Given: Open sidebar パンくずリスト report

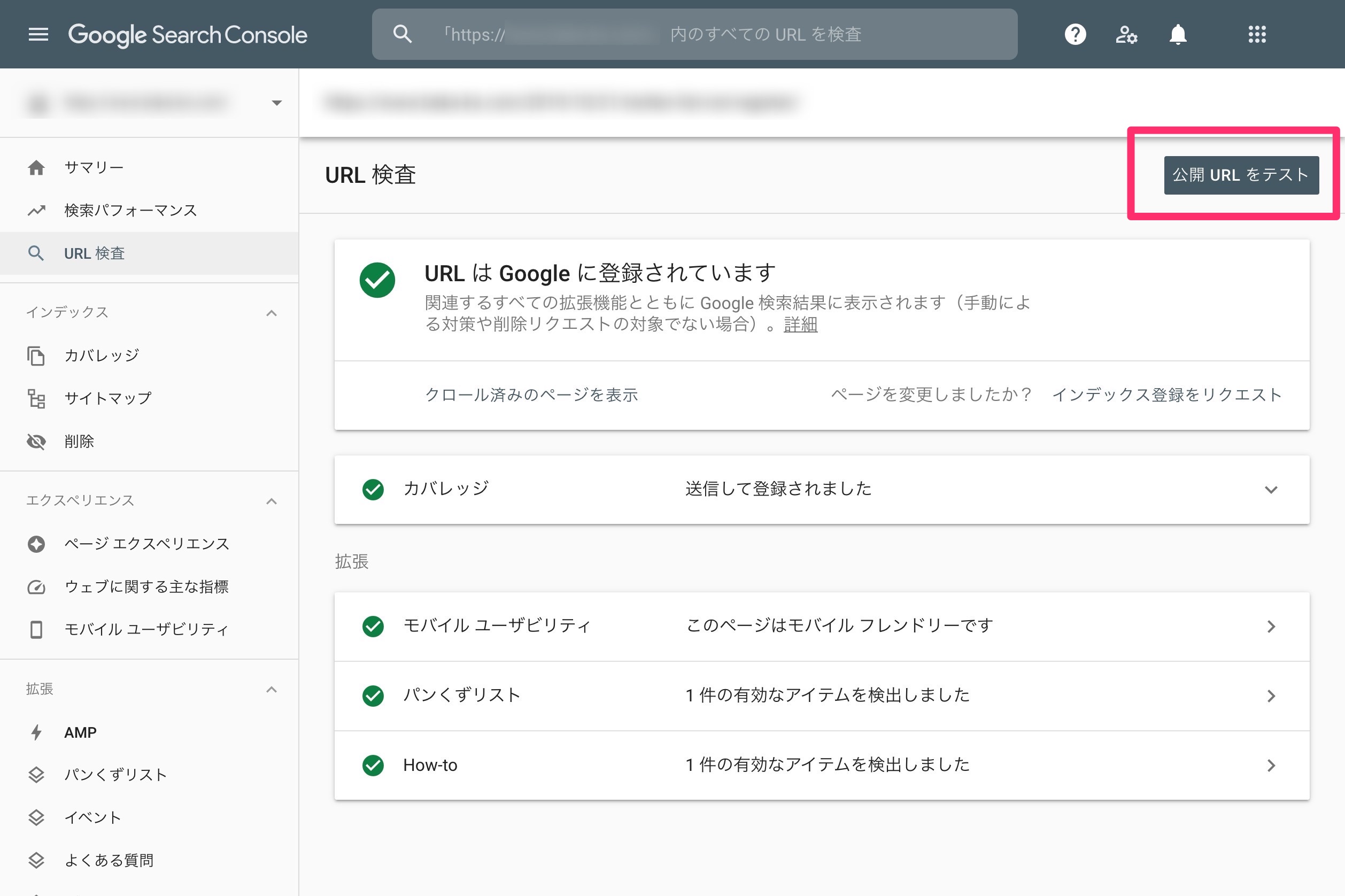Looking at the screenshot, I should pyautogui.click(x=149, y=775).
